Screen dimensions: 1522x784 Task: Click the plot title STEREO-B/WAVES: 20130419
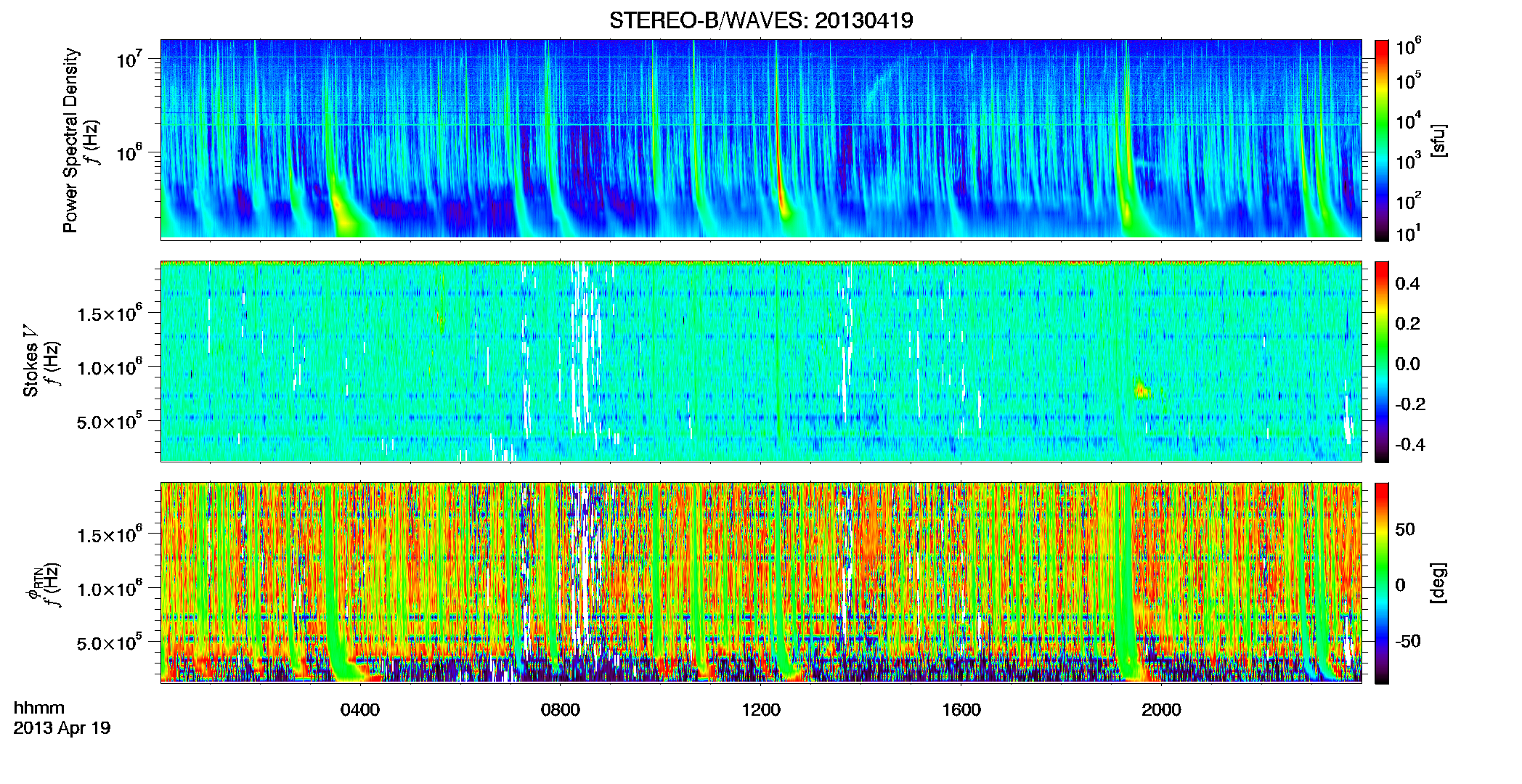point(761,20)
